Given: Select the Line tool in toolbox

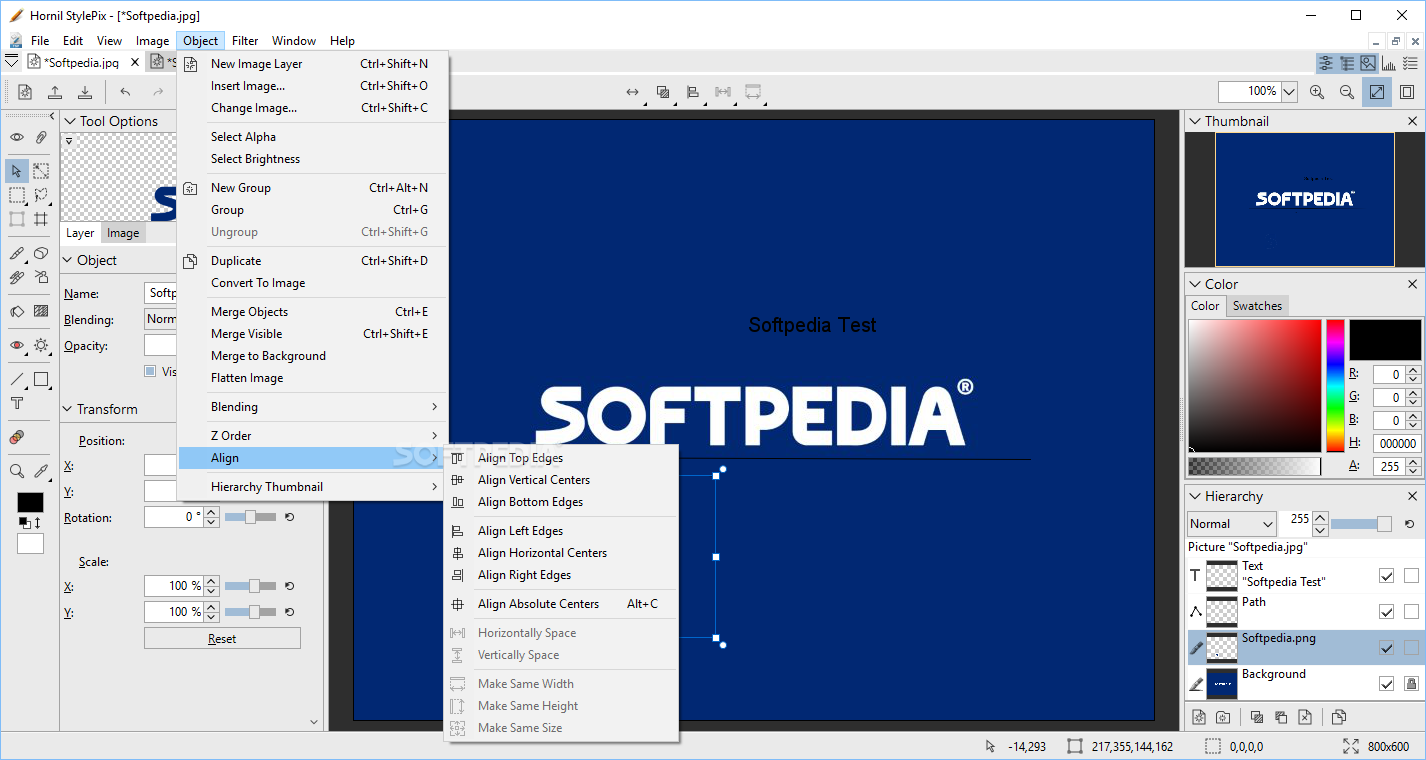Looking at the screenshot, I should (x=17, y=379).
